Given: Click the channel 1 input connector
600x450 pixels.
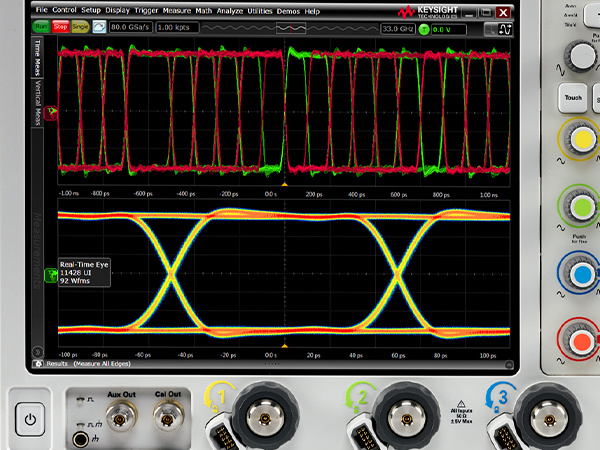Looking at the screenshot, I should click(x=265, y=416).
